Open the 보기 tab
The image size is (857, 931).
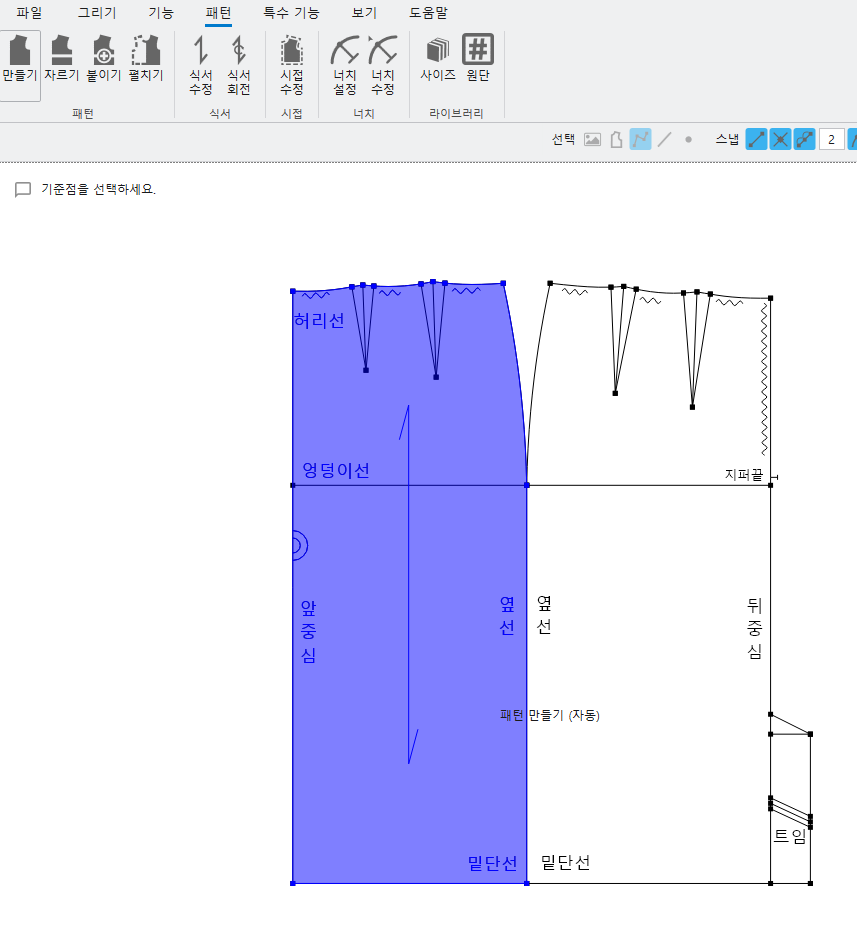(x=364, y=12)
